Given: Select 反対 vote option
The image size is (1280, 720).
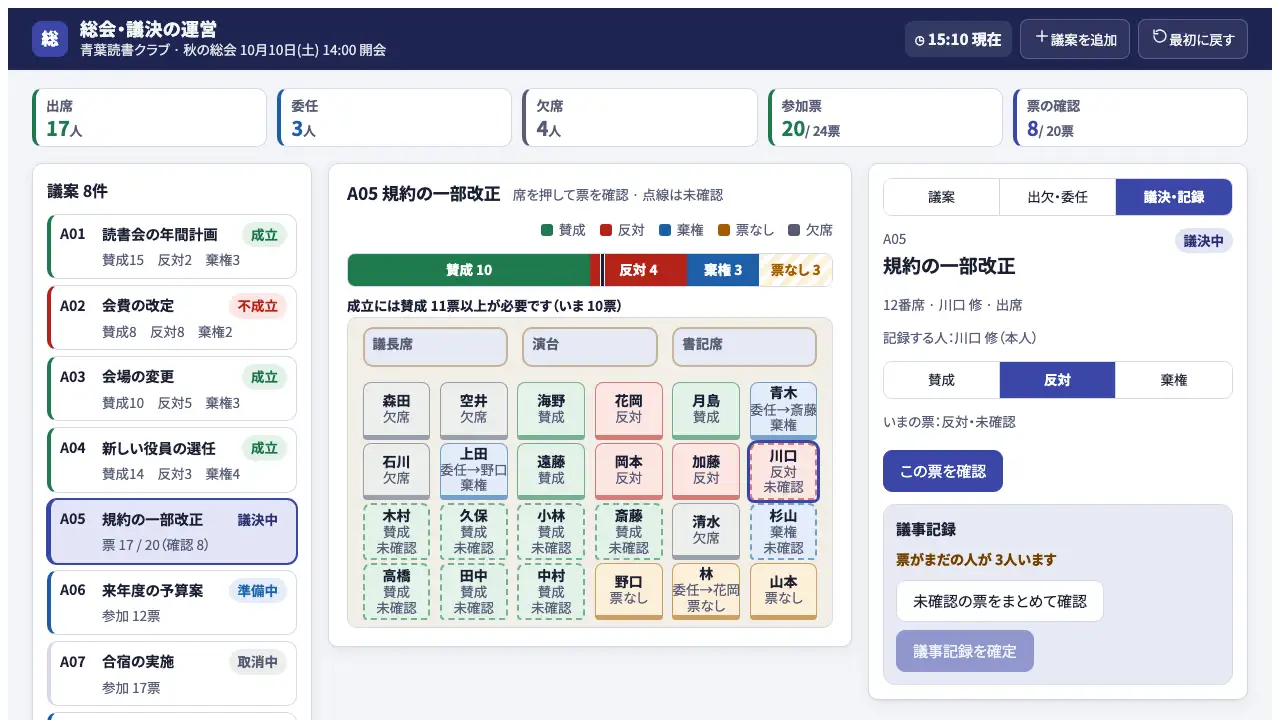Looking at the screenshot, I should click(x=1057, y=380).
